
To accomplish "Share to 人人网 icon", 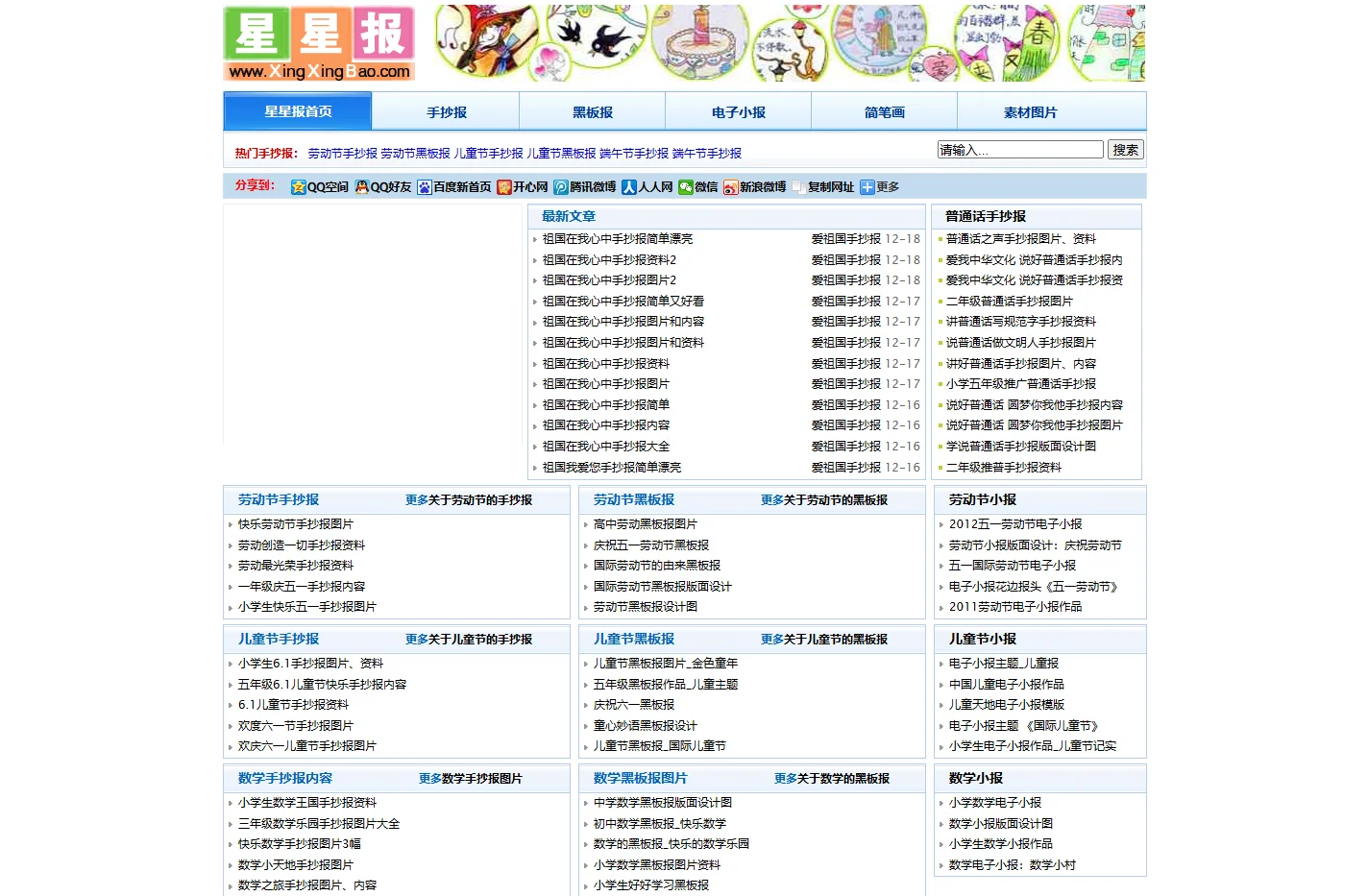I will pos(629,187).
